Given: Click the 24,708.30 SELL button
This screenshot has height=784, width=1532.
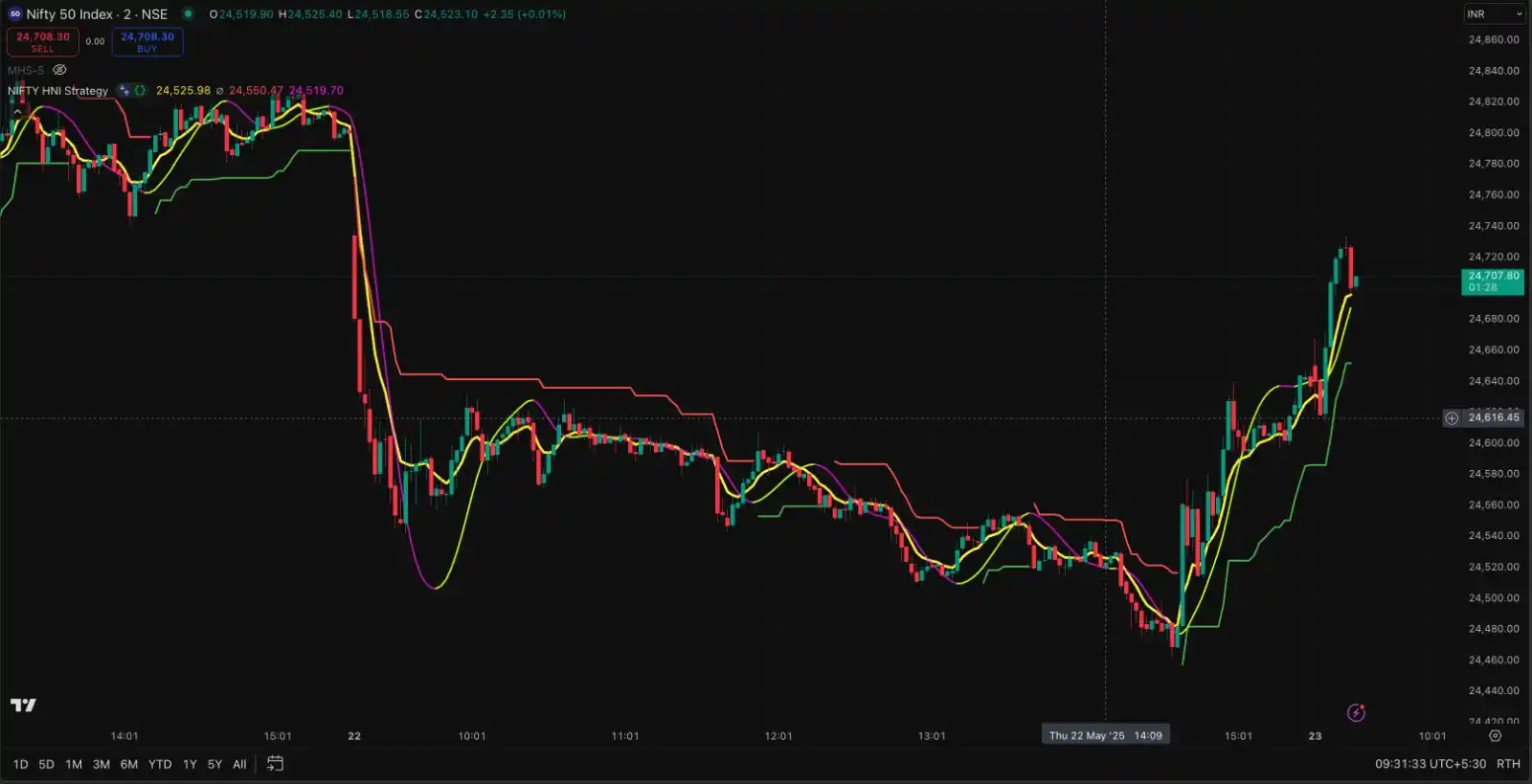Looking at the screenshot, I should pos(43,41).
